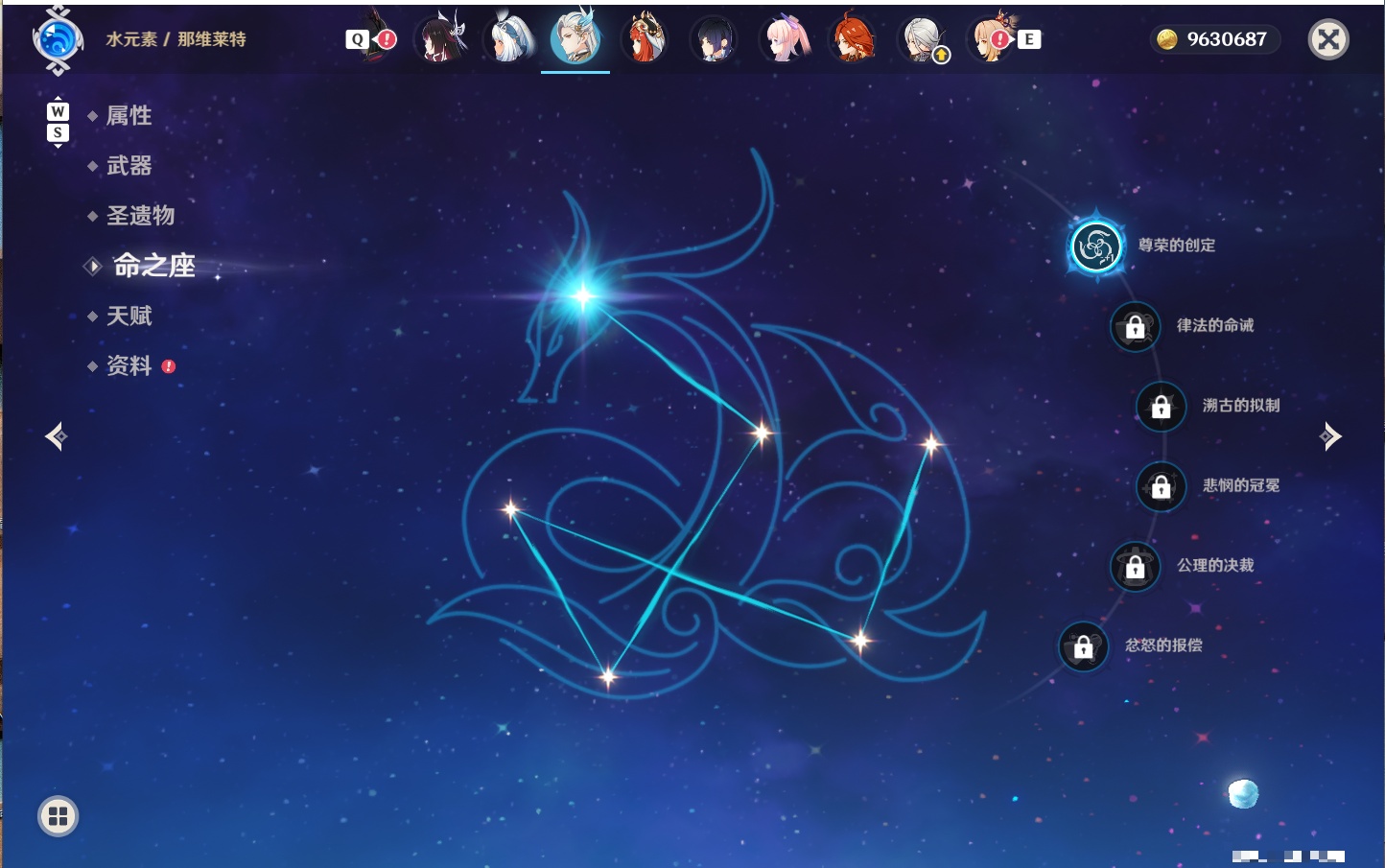Select the locked 溯古的拟制 constellation node
The width and height of the screenshot is (1385, 868).
1161,407
